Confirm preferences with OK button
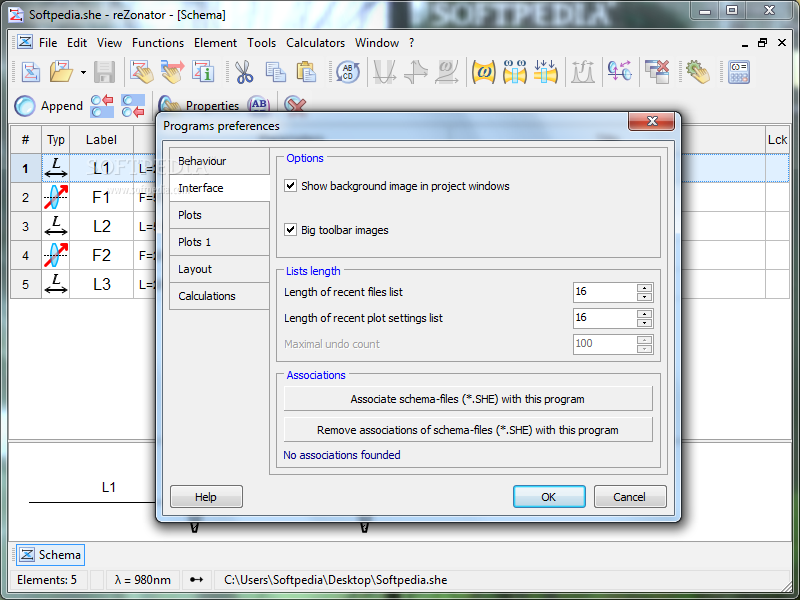This screenshot has width=800, height=600. point(549,496)
